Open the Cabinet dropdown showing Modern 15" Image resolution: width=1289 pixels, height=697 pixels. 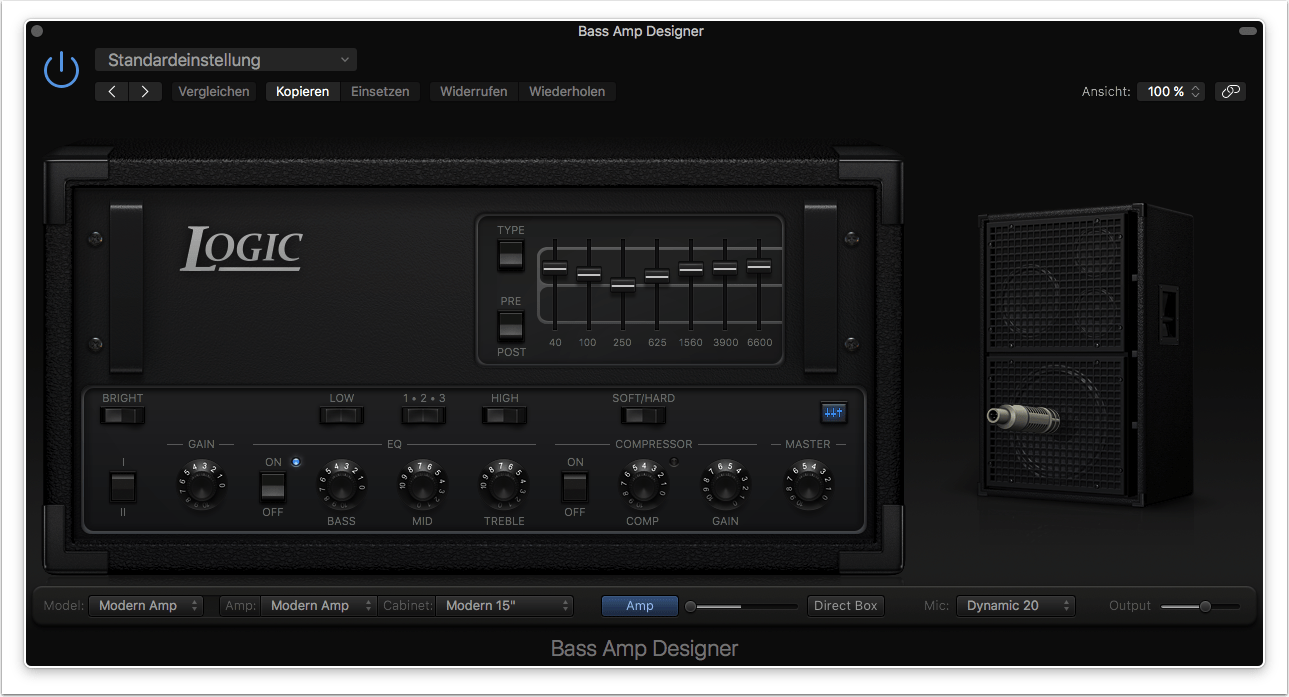pyautogui.click(x=505, y=605)
